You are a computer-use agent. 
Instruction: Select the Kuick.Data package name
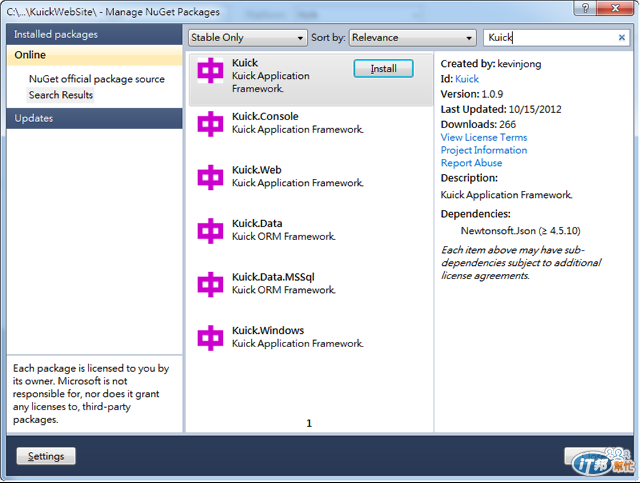pyautogui.click(x=257, y=223)
